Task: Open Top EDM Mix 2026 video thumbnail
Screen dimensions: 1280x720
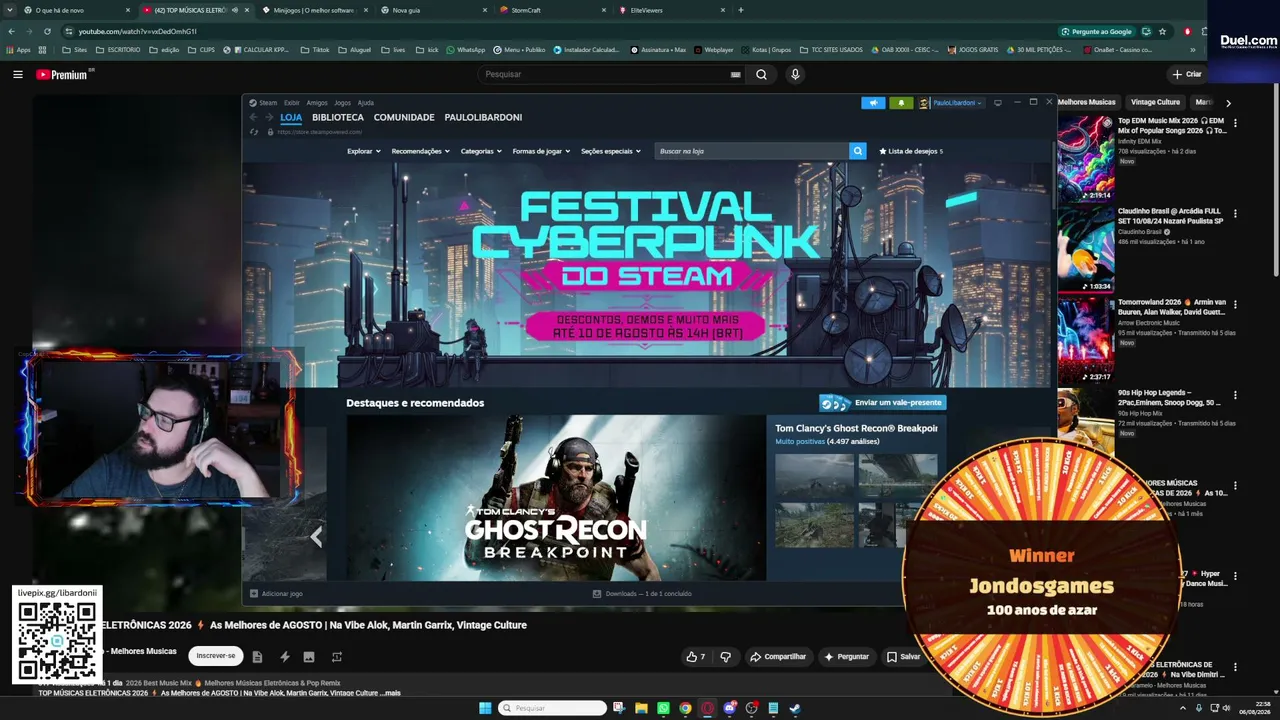Action: (1086, 159)
